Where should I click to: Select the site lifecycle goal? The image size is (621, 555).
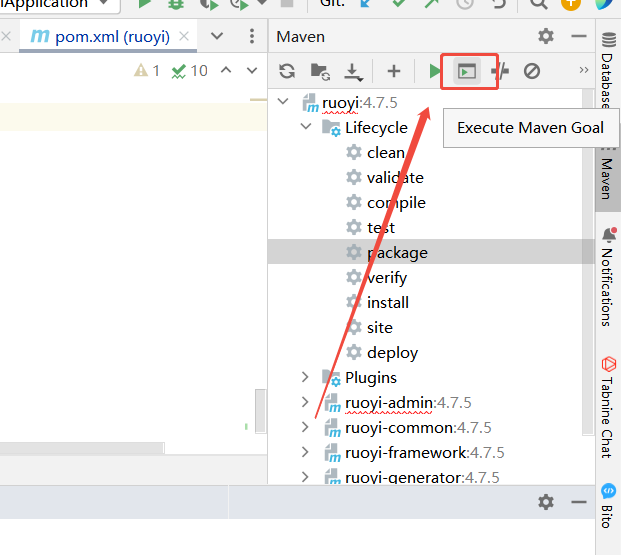pyautogui.click(x=379, y=328)
